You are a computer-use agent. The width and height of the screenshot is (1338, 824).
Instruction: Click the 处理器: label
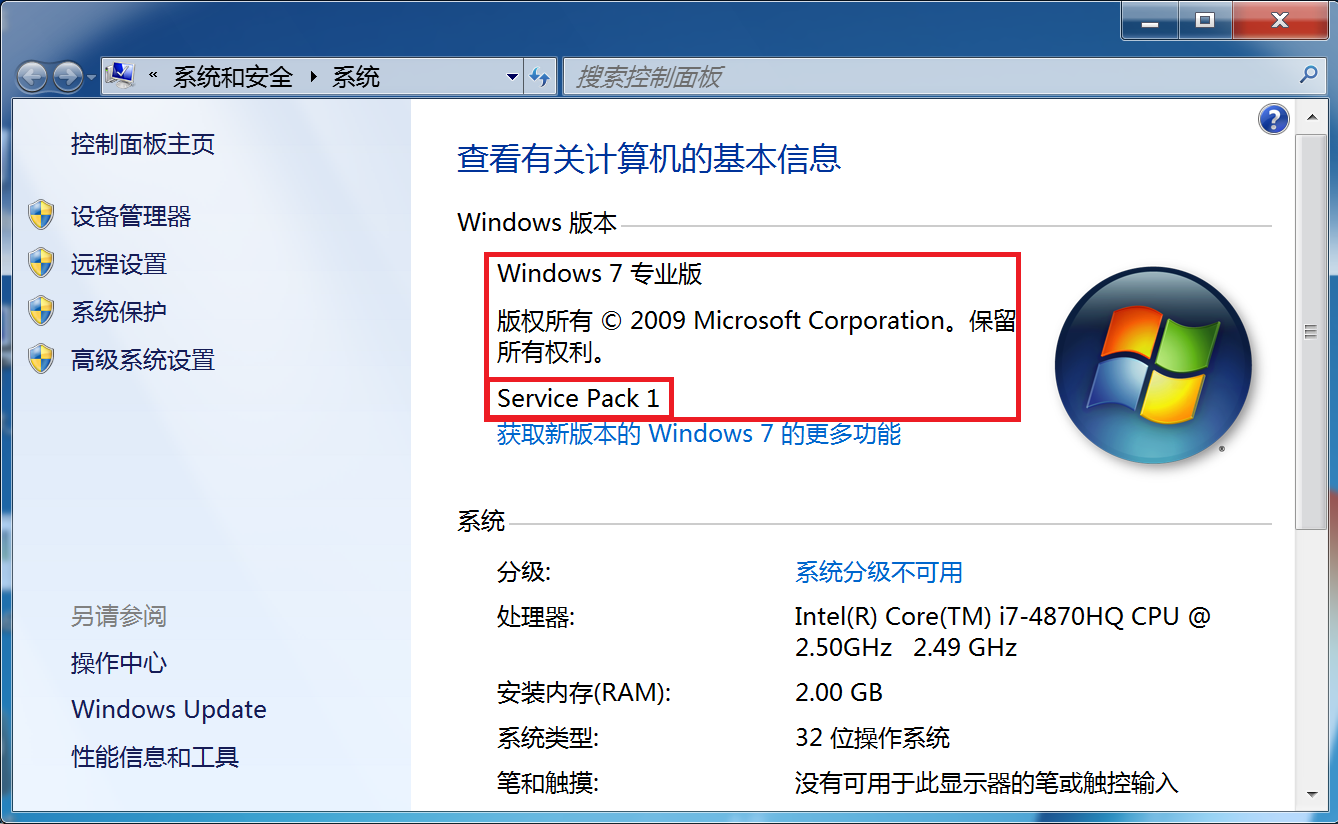point(536,617)
